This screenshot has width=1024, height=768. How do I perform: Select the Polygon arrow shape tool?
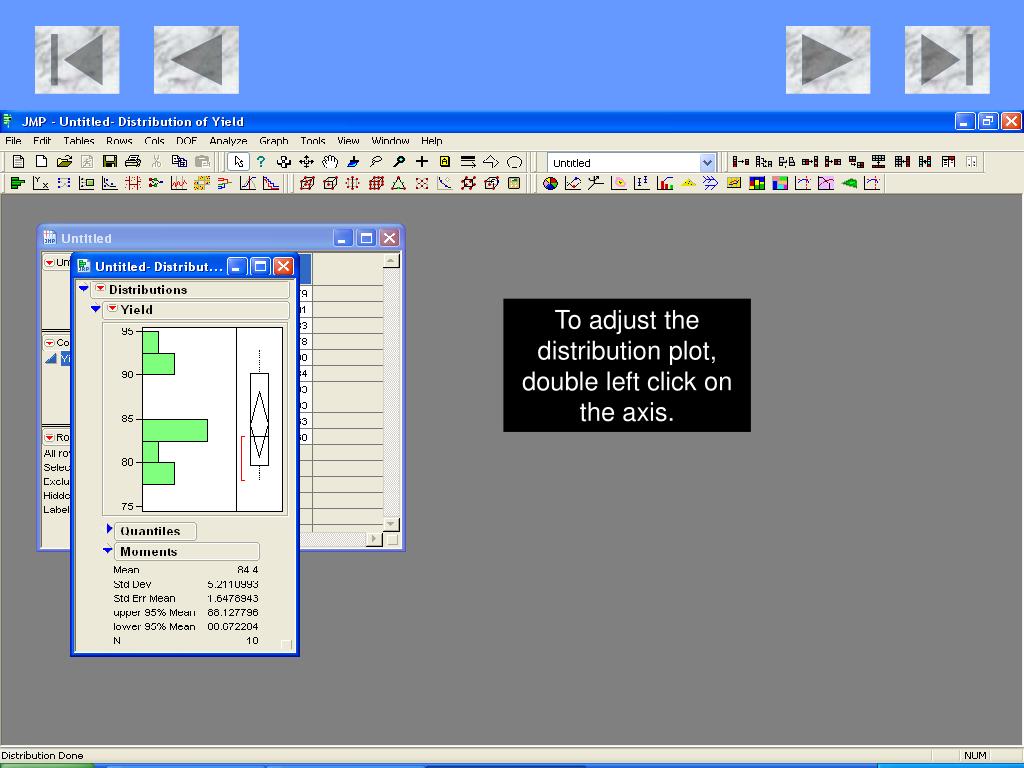[491, 161]
